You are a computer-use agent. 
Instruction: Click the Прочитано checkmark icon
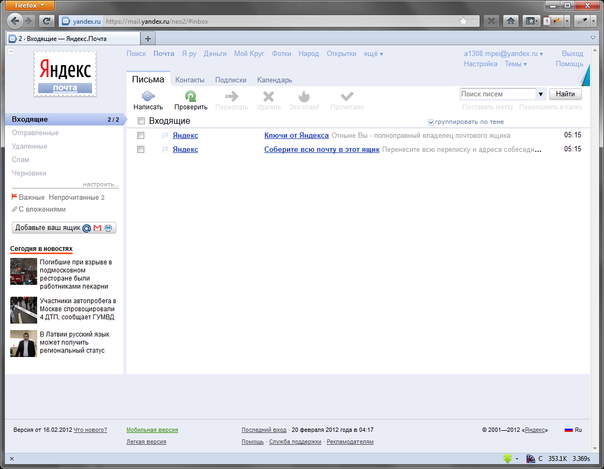[x=347, y=96]
